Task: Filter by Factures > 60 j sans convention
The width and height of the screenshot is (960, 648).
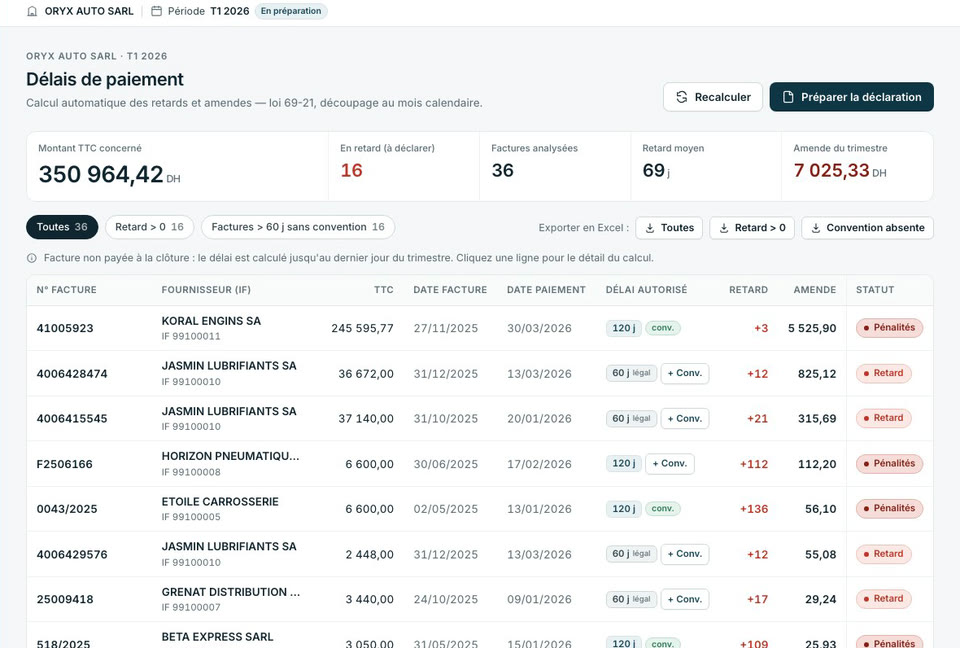Action: tap(298, 227)
